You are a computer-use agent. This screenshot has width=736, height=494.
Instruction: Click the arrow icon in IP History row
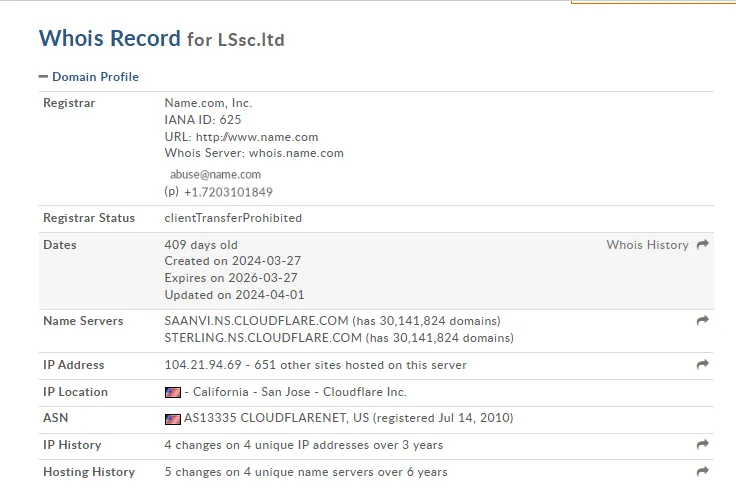[703, 445]
